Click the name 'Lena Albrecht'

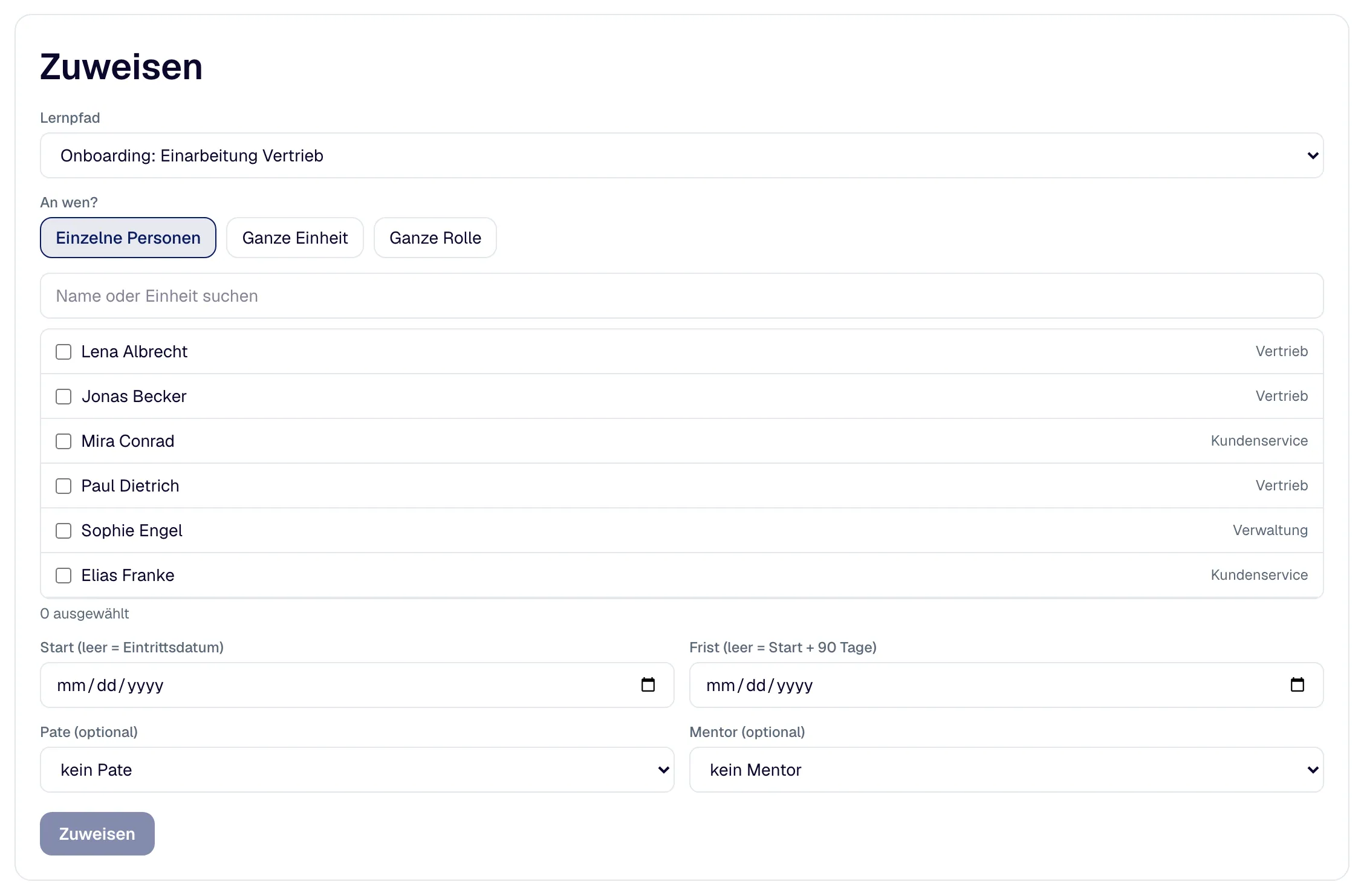[134, 352]
